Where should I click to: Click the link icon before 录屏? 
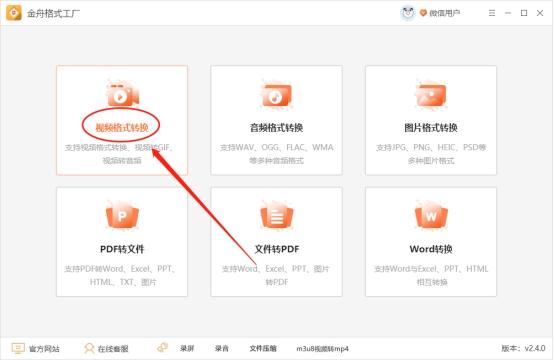pyautogui.click(x=163, y=348)
